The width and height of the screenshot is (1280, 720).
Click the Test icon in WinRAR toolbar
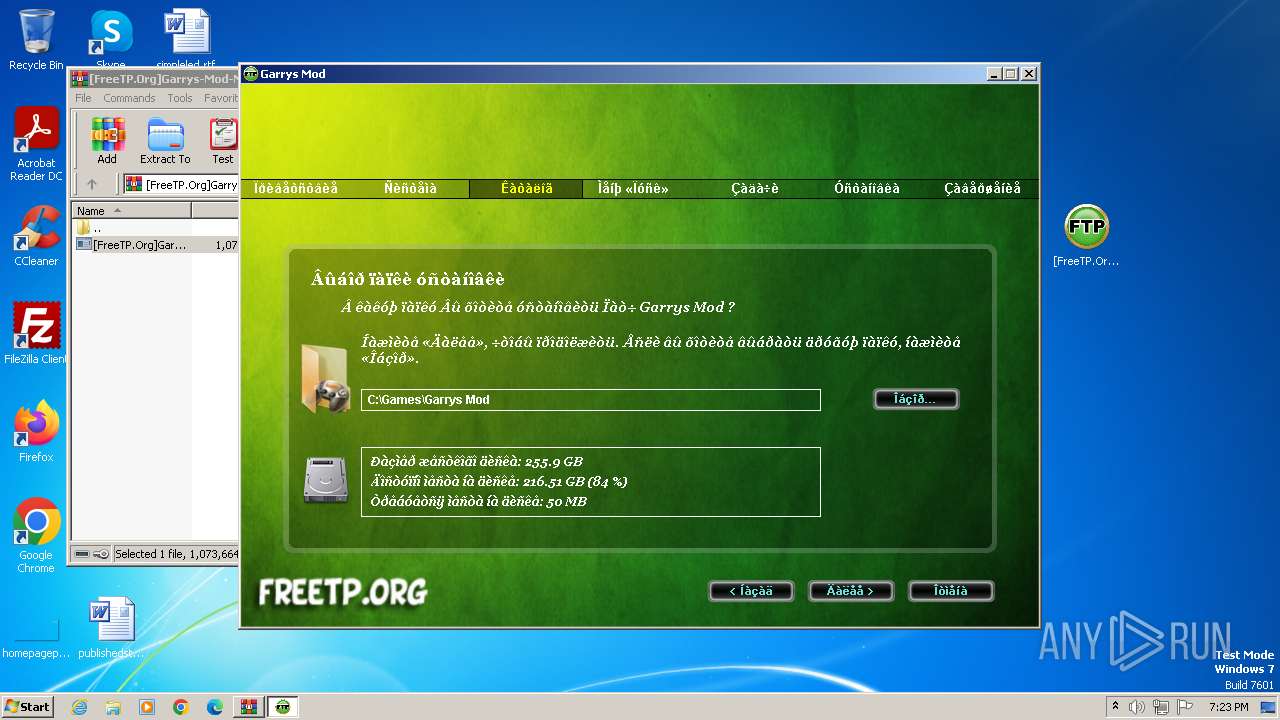223,141
